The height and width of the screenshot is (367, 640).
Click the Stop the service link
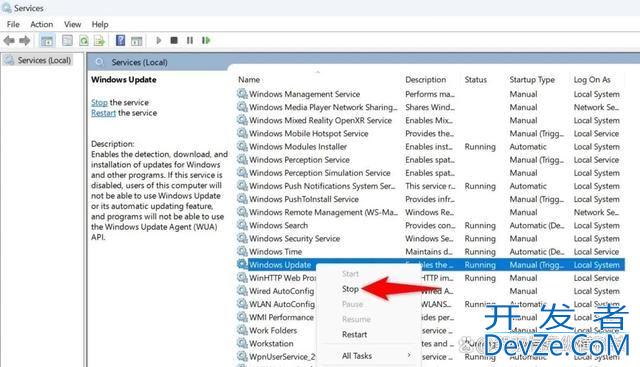tap(99, 102)
